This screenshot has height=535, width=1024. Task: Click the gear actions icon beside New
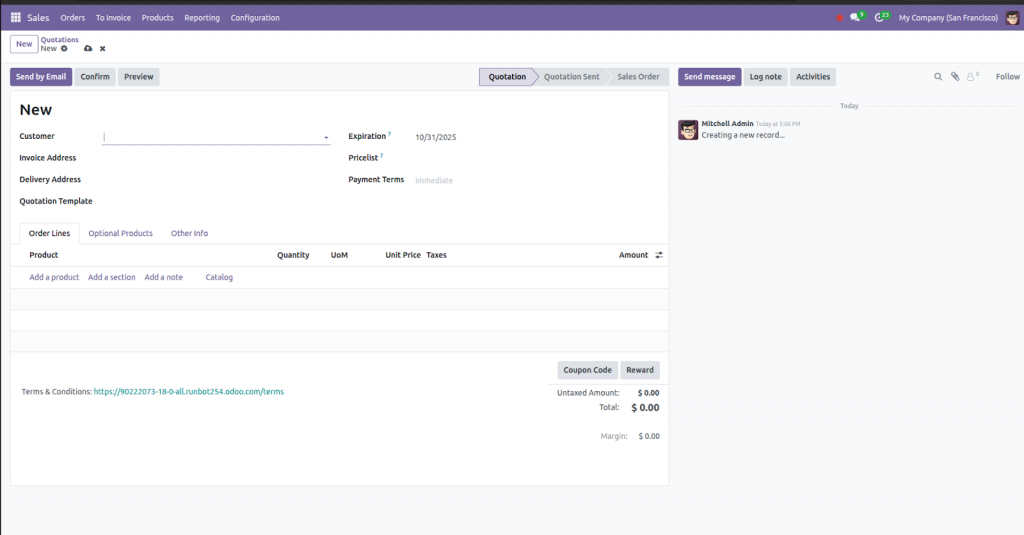(64, 48)
